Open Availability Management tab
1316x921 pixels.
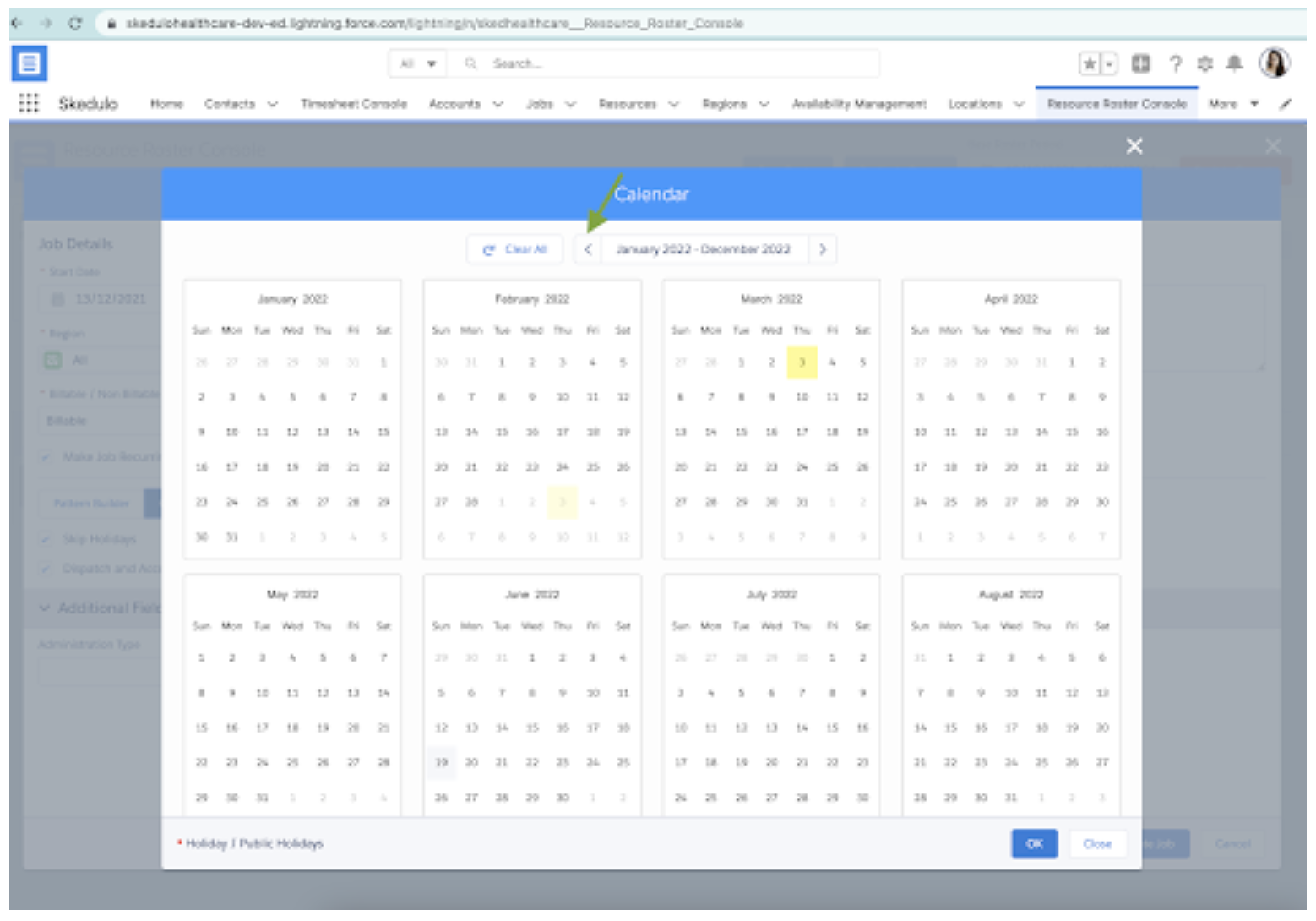click(x=859, y=104)
